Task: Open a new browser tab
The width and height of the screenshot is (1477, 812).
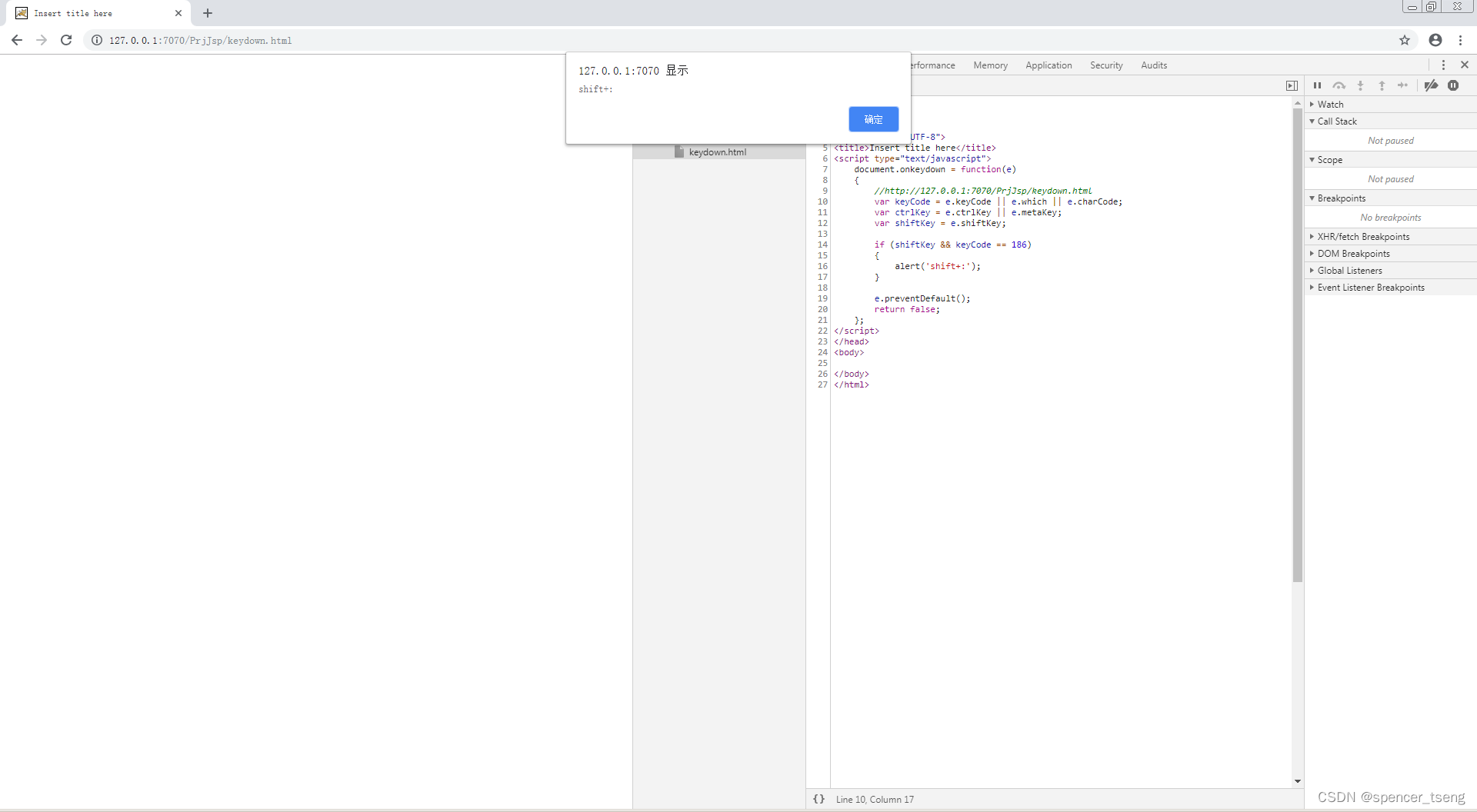Action: pos(208,13)
